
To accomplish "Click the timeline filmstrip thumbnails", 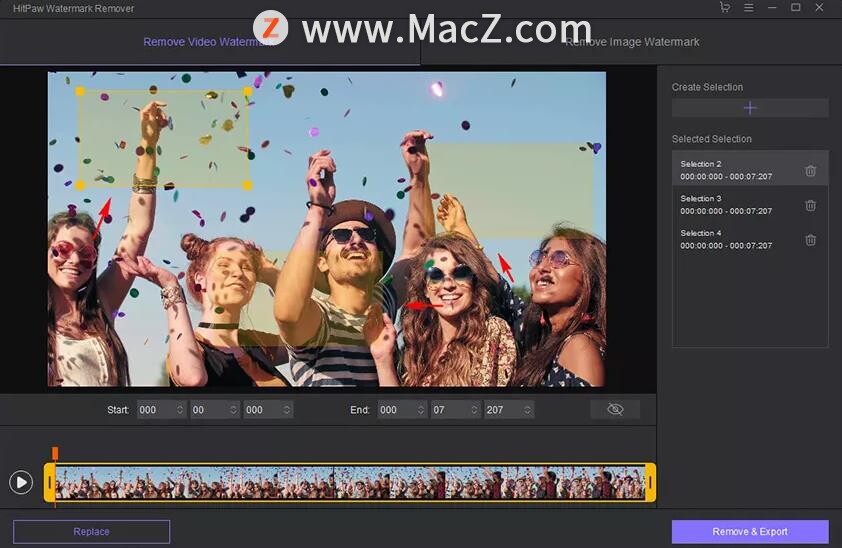I will [350, 483].
